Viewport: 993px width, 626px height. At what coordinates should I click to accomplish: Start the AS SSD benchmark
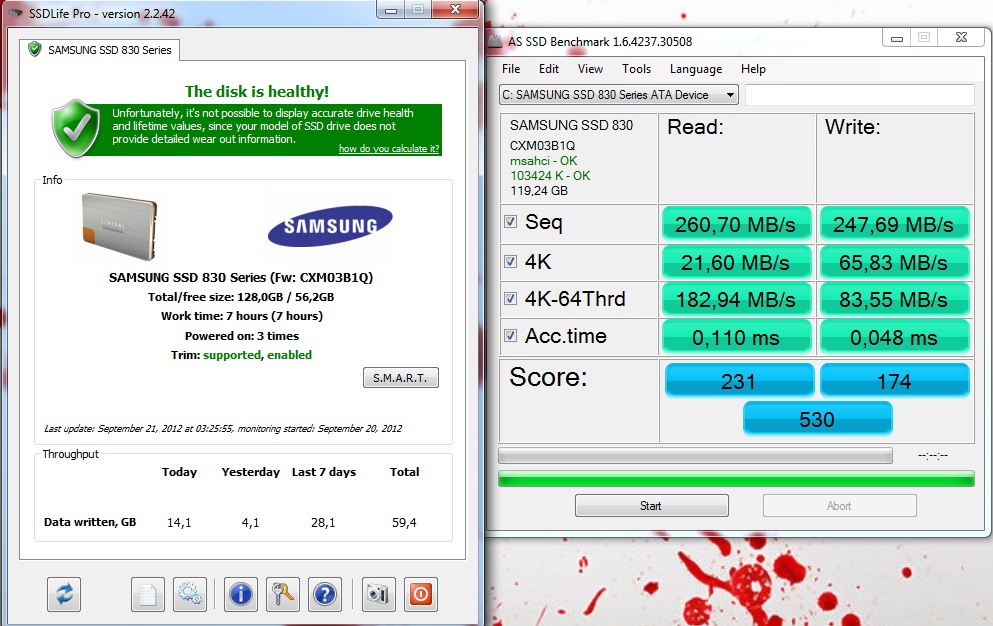pyautogui.click(x=652, y=506)
